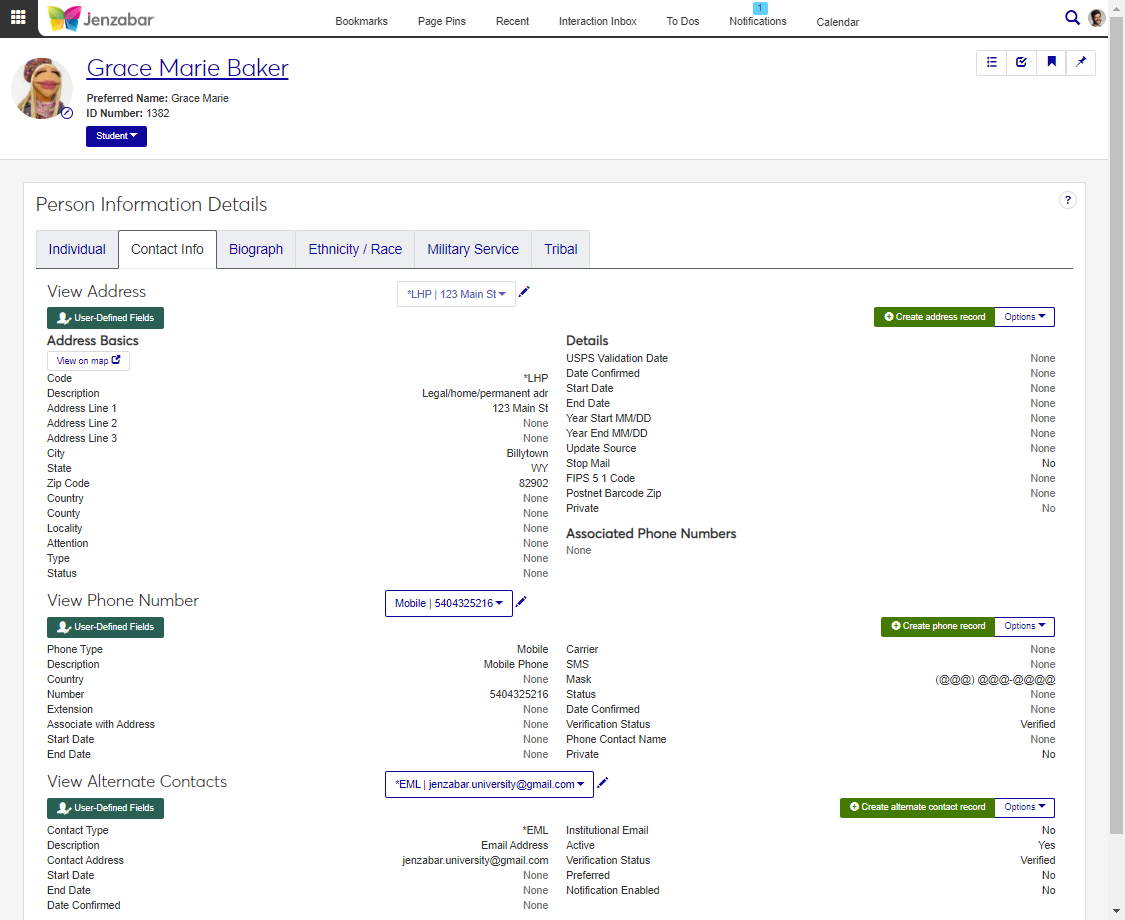Screen dimensions: 1125x920
Task: Expand the Student role dropdown
Action: (116, 136)
